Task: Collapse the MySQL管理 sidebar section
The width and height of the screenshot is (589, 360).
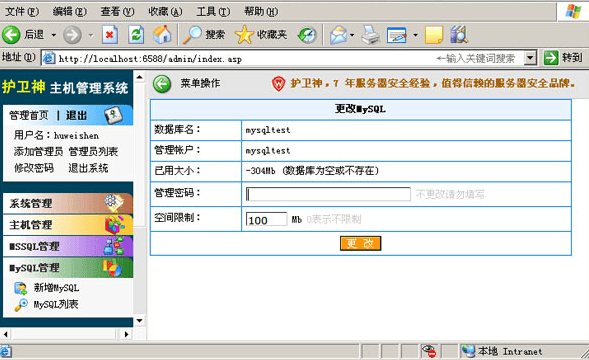Action: 68,268
